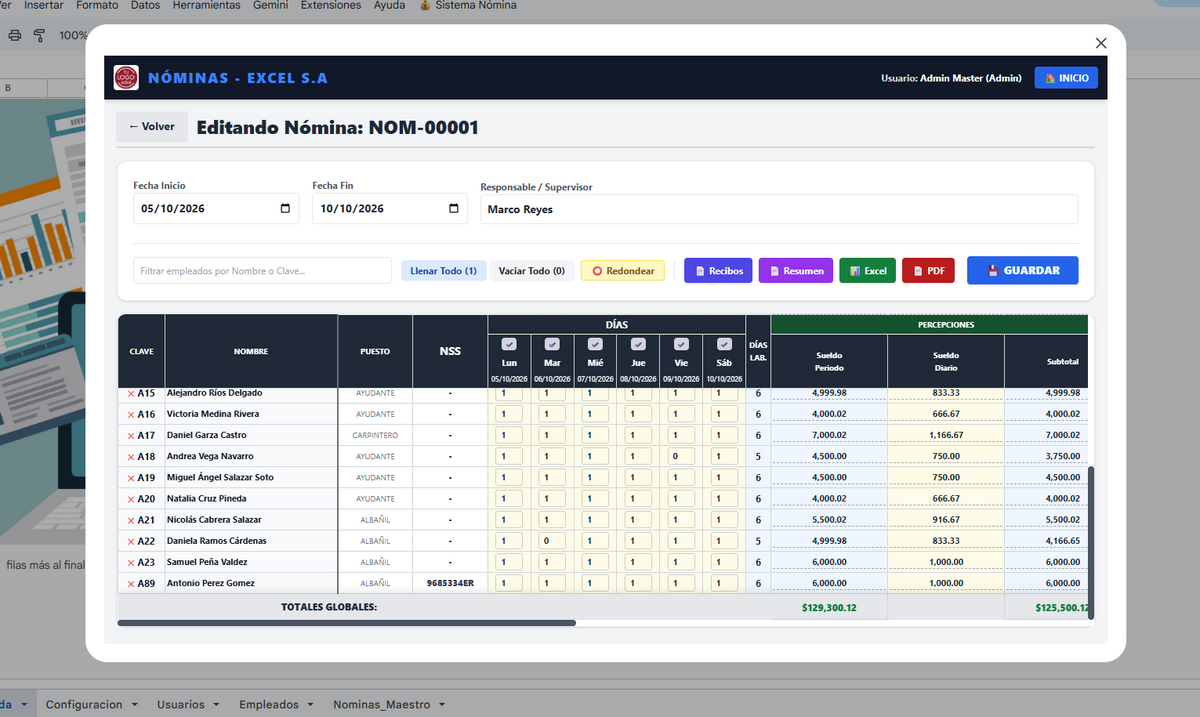
Task: Toggle the Jue day checkbox
Action: coord(638,344)
